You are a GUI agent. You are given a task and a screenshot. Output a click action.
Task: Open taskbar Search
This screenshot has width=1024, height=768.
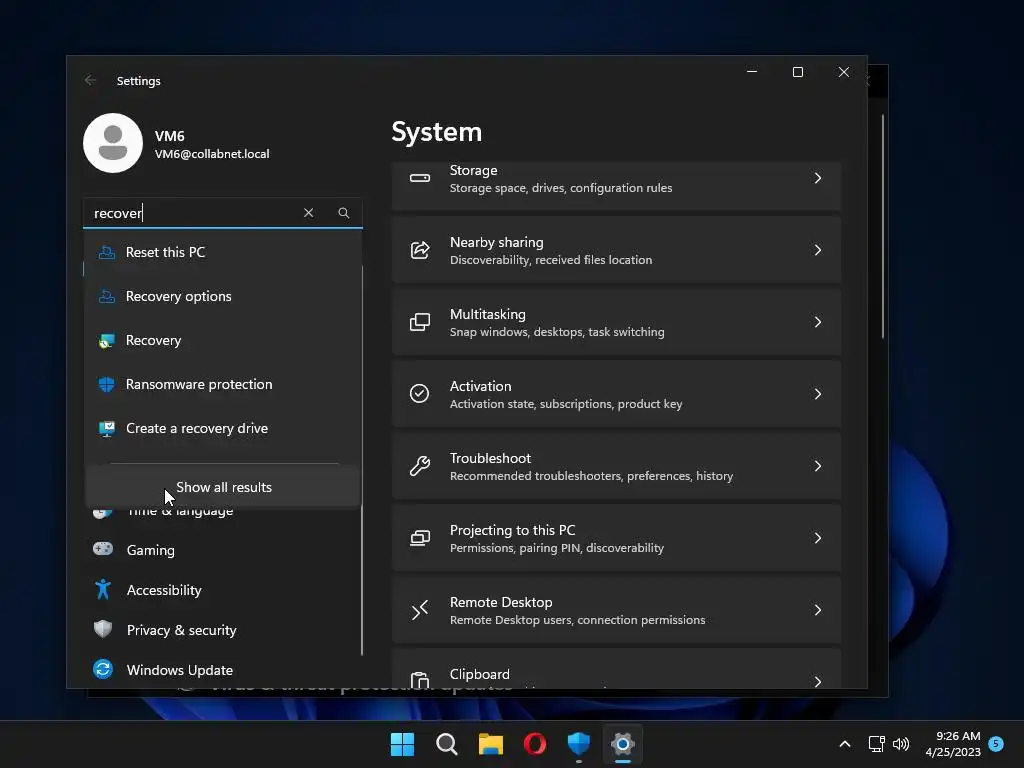click(x=447, y=744)
